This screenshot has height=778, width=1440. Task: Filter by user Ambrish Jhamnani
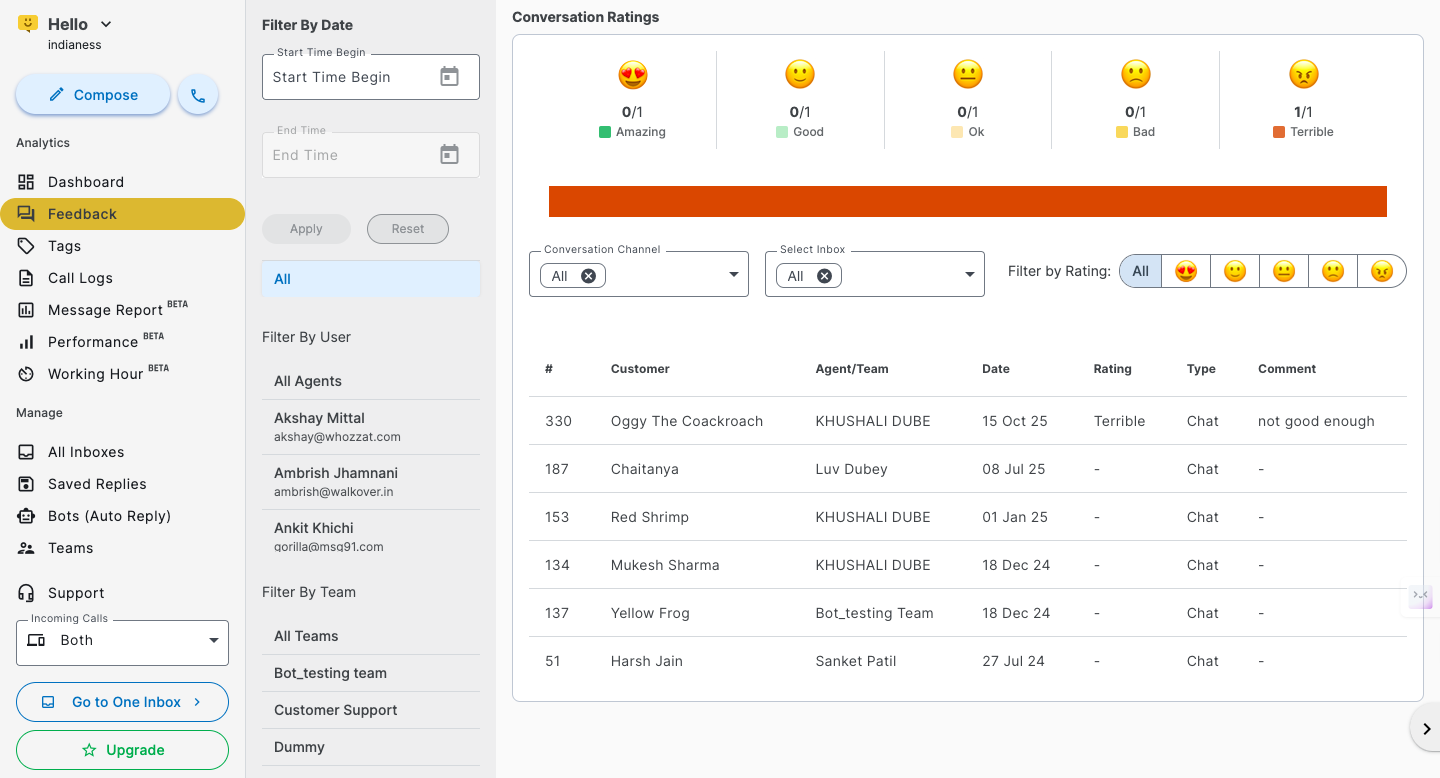pyautogui.click(x=371, y=482)
